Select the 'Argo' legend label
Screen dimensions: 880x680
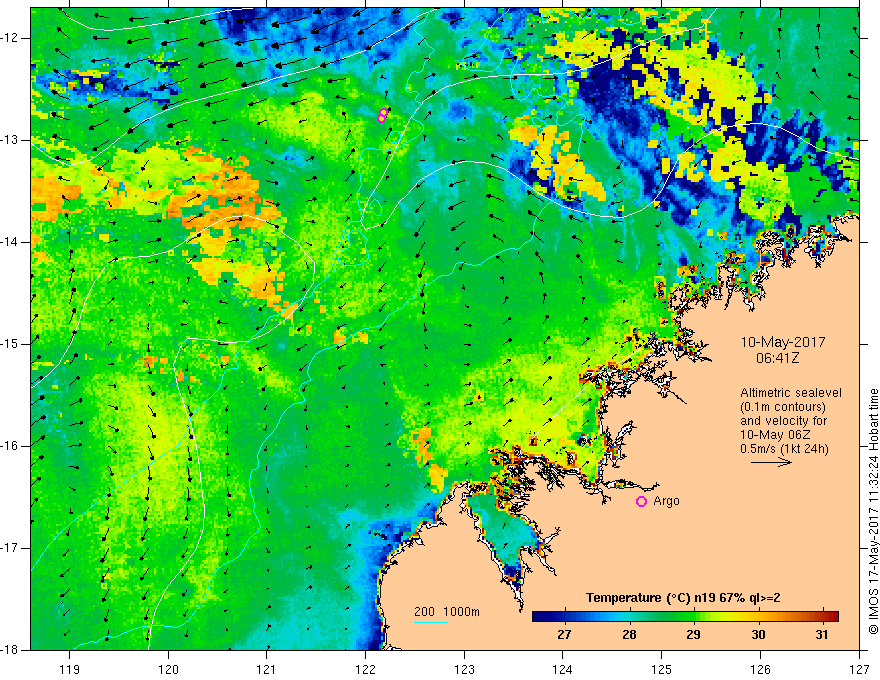tap(666, 501)
